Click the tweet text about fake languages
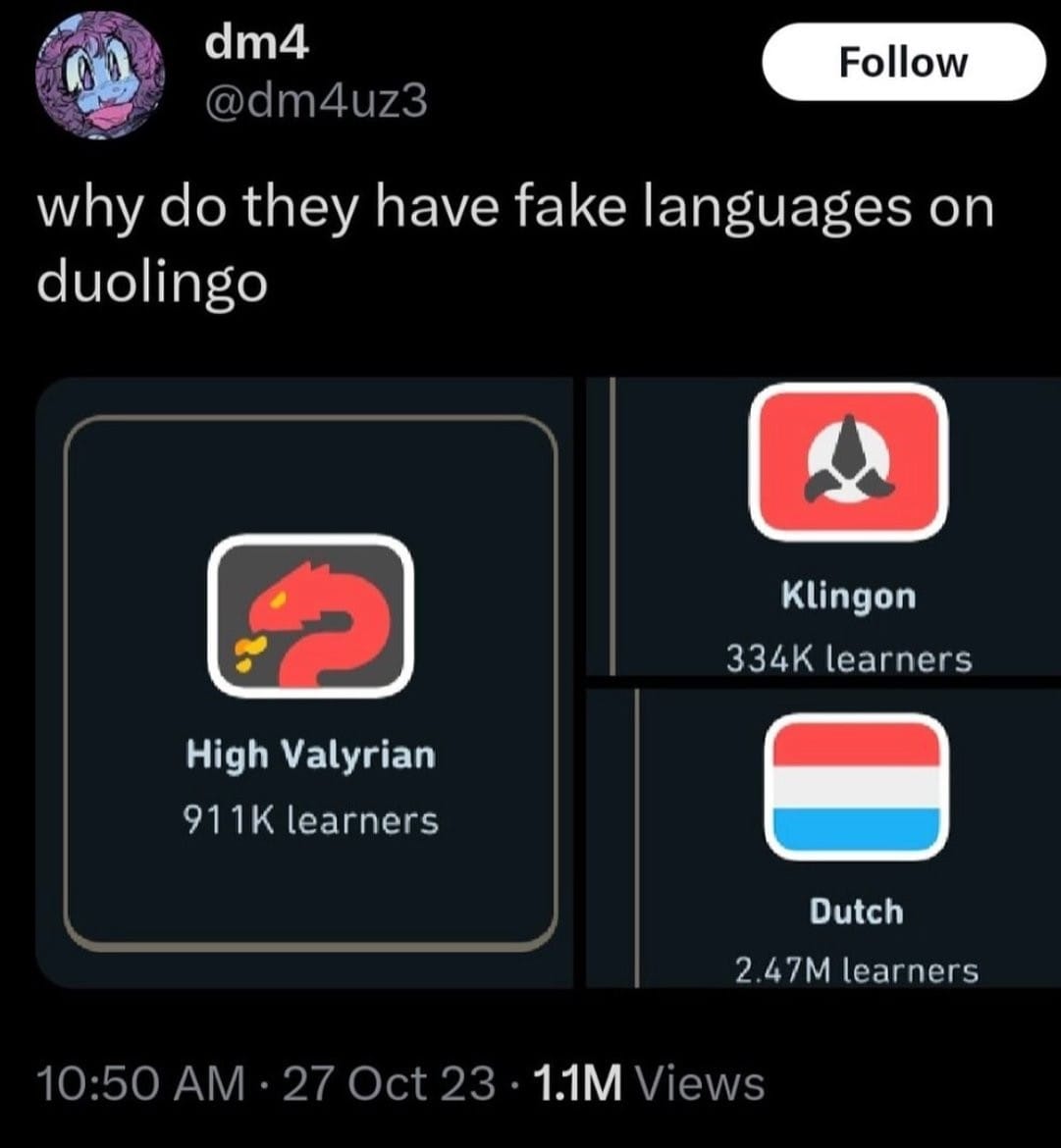 coord(515,245)
